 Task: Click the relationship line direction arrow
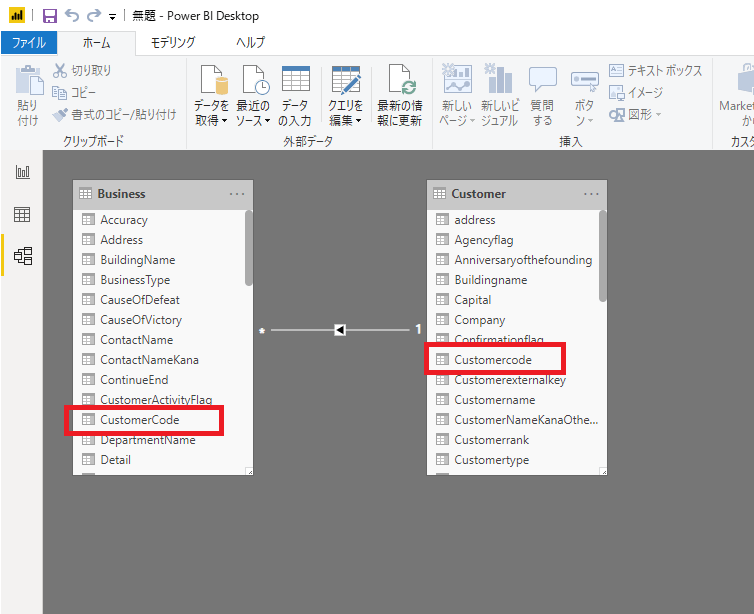[x=340, y=330]
